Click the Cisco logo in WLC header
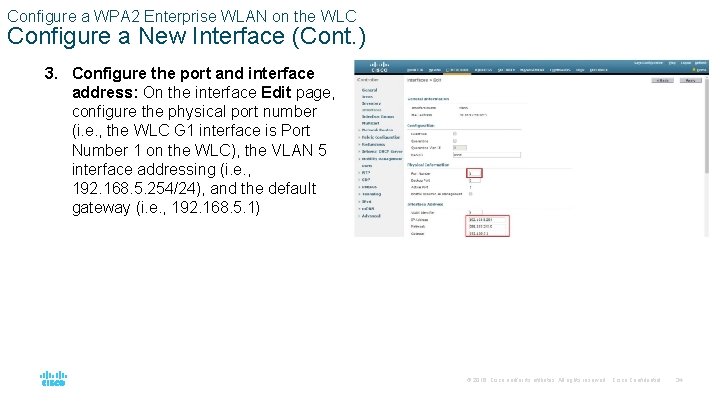The image size is (720, 405). point(379,67)
